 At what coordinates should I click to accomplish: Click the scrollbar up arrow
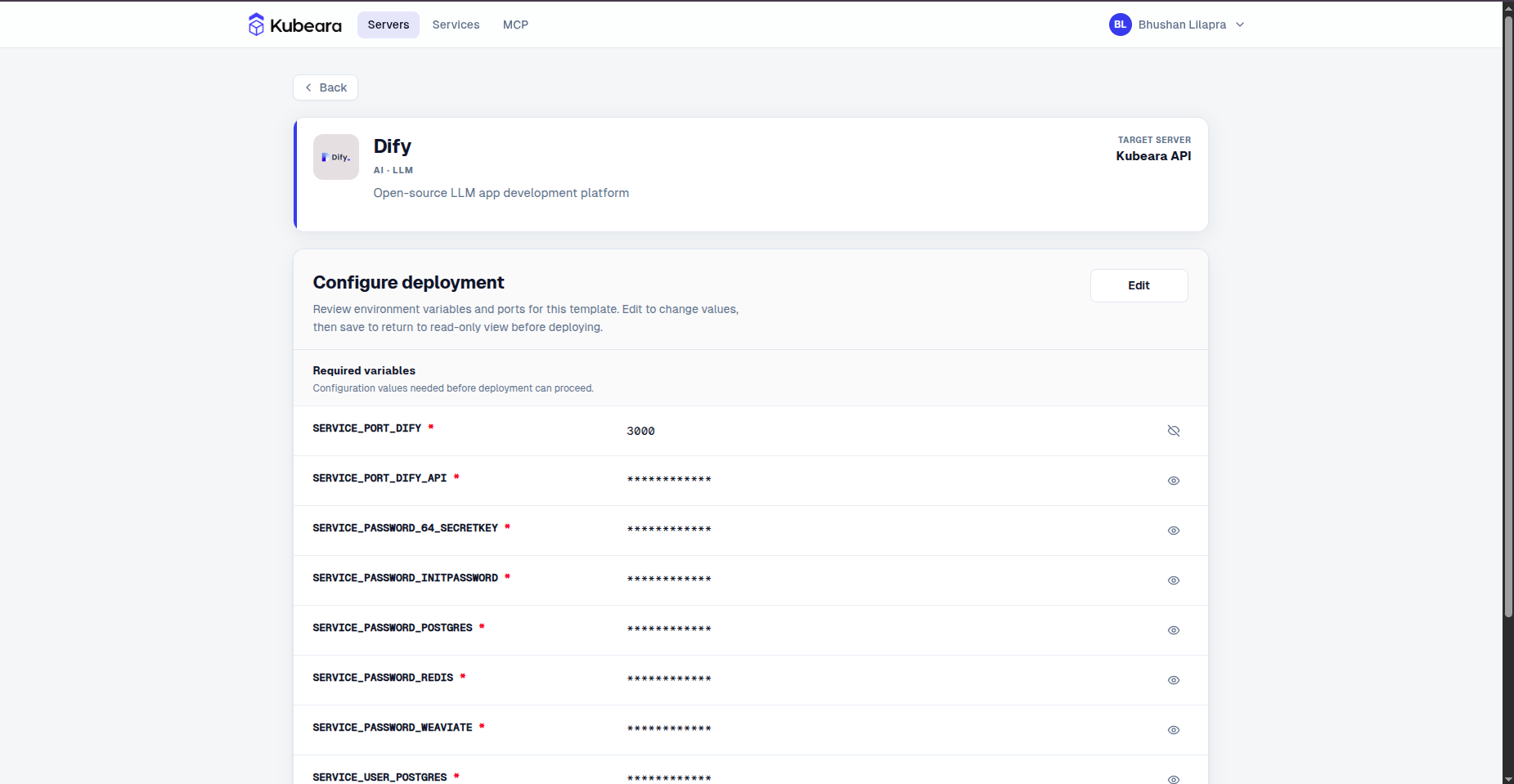1508,7
